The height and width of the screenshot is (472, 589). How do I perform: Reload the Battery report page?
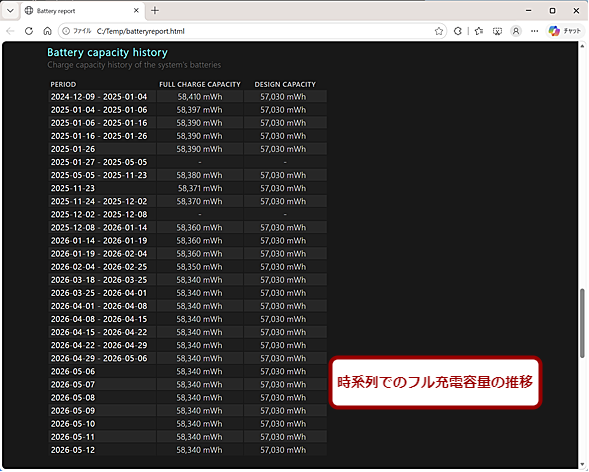tap(29, 31)
